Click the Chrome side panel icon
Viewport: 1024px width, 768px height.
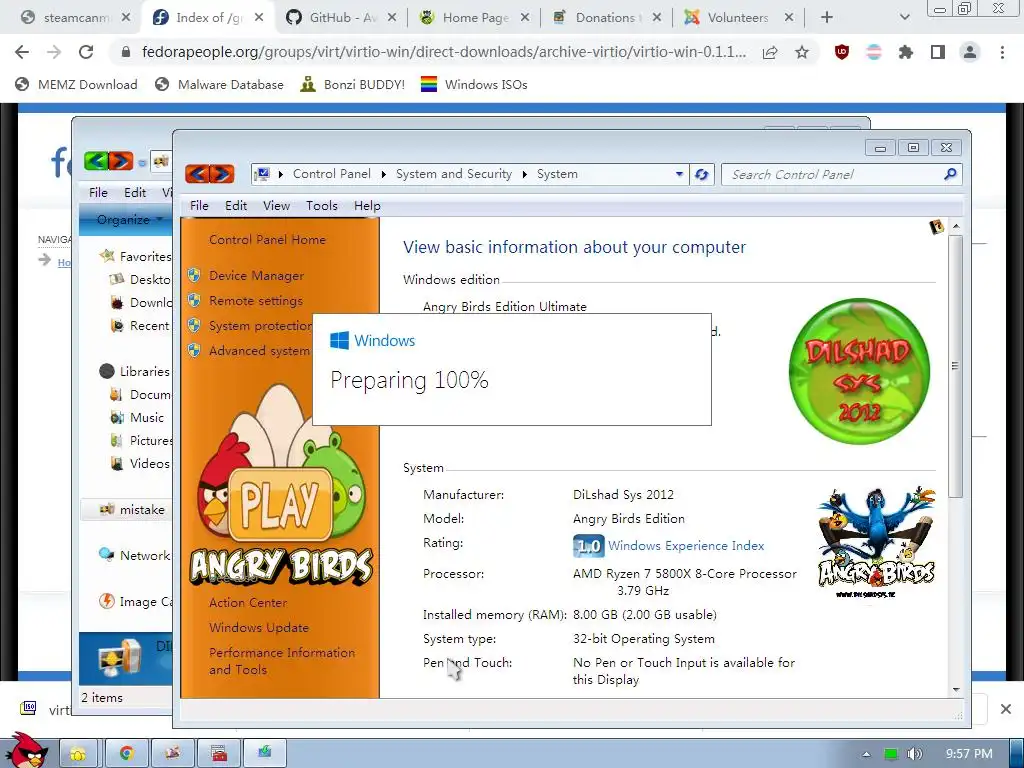(938, 52)
